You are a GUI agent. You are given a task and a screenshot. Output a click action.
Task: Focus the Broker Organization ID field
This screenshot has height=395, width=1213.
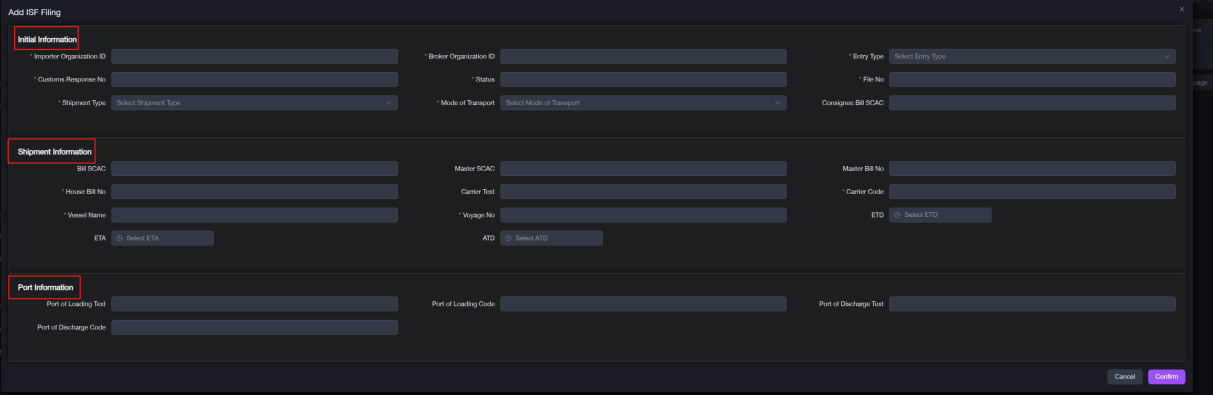coord(643,56)
